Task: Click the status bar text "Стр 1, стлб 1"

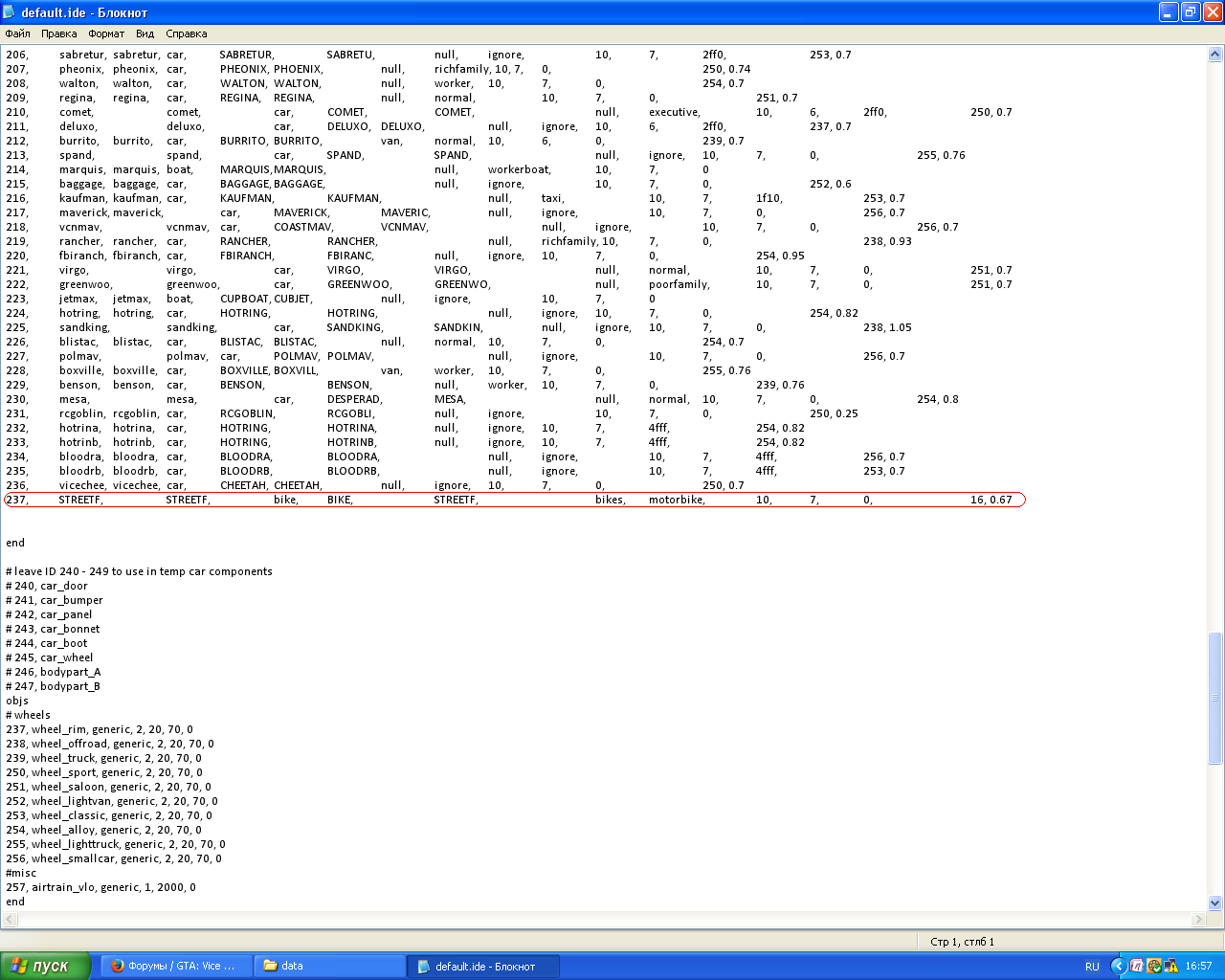Action: coord(962,942)
